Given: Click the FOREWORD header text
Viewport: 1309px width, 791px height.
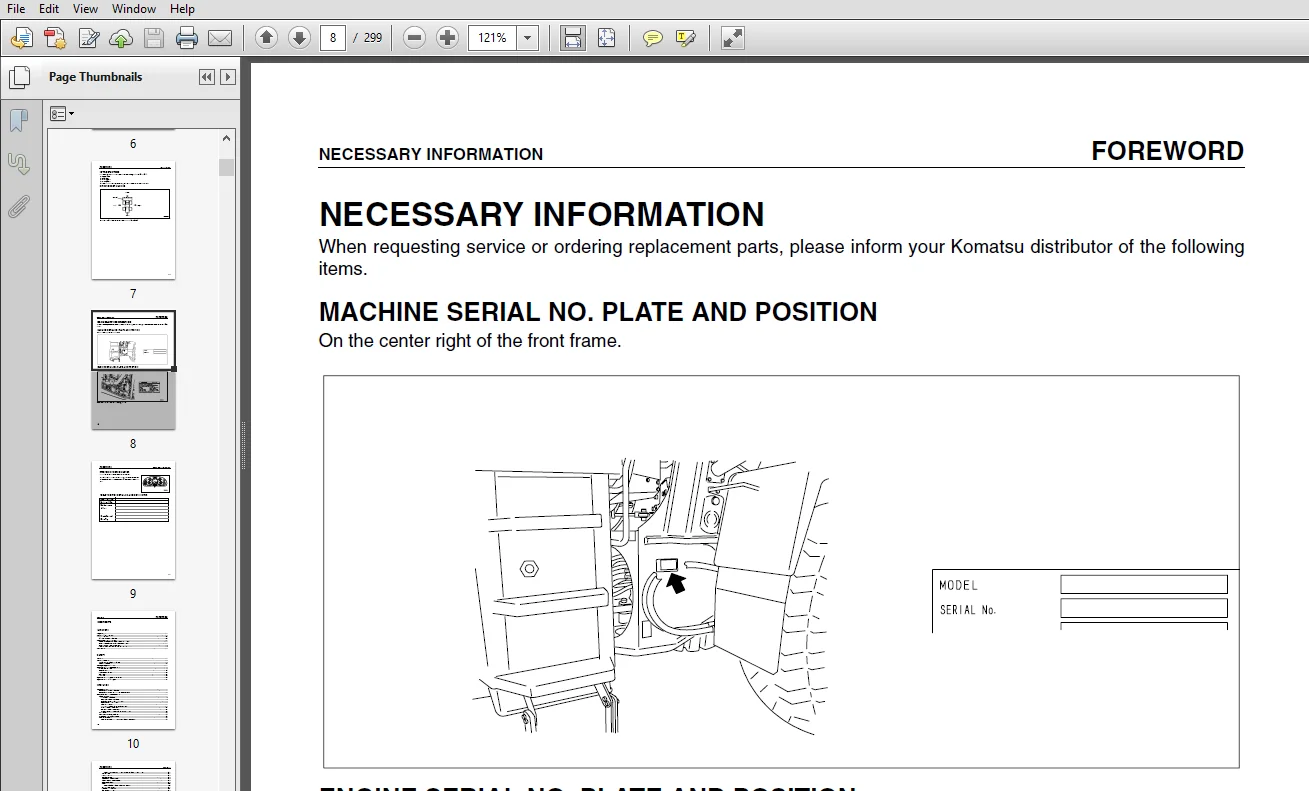Looking at the screenshot, I should (x=1167, y=151).
